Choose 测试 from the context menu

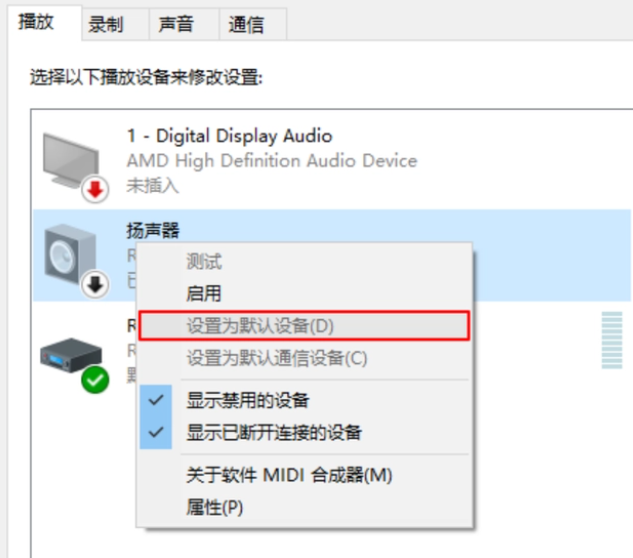pos(204,262)
